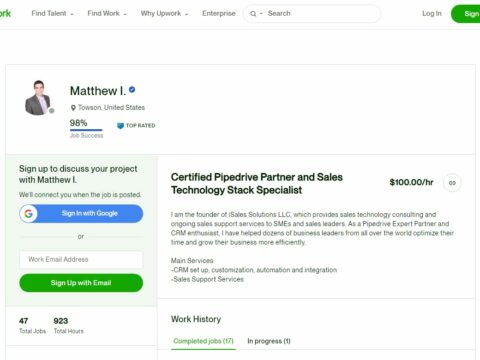Click the Log In link
The height and width of the screenshot is (360, 480).
(432, 13)
